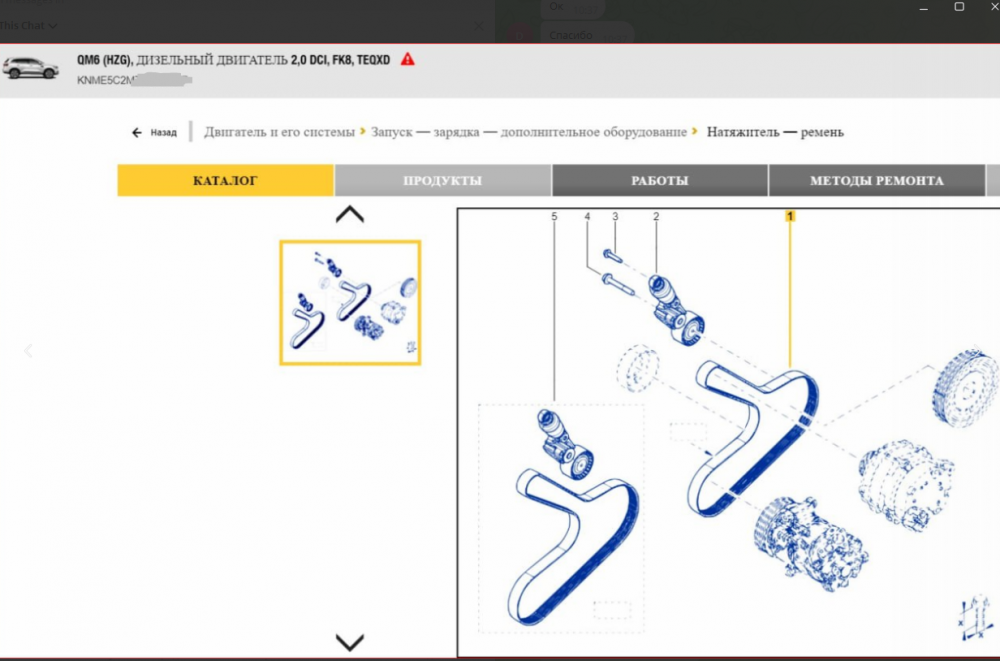Minimize the window
Screen dimensions: 1000x661
click(923, 8)
